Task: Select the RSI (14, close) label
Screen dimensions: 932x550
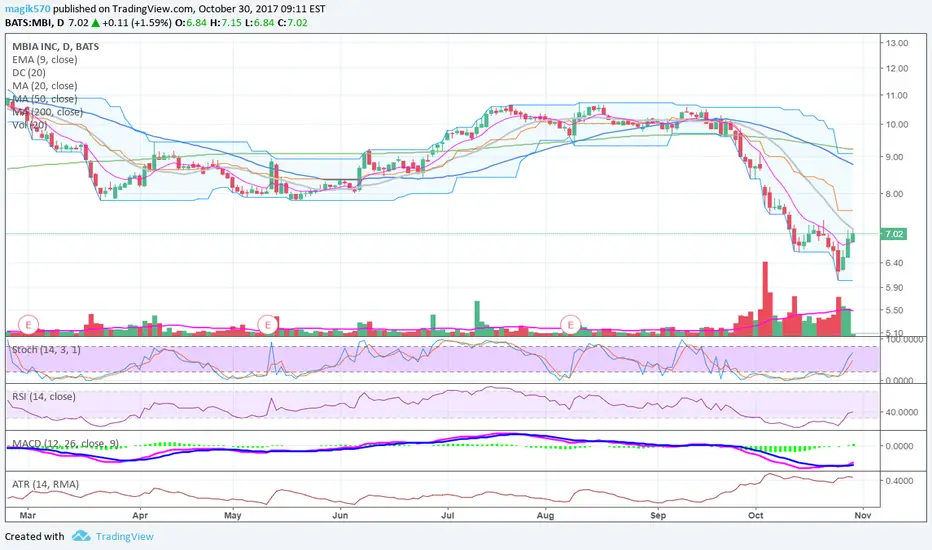Action: click(x=44, y=397)
